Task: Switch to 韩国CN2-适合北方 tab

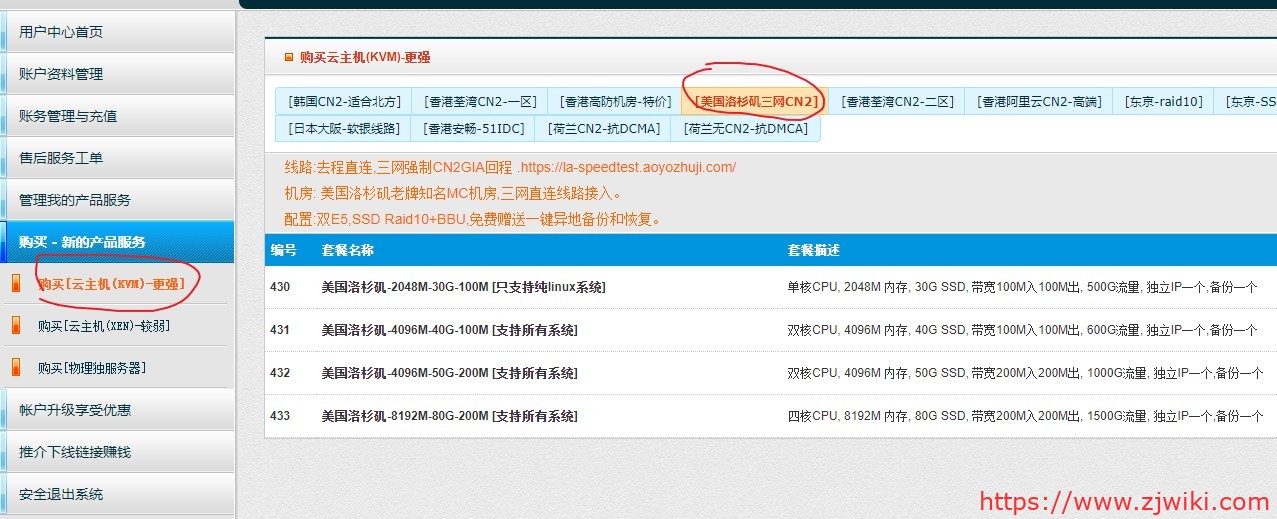Action: coord(344,102)
